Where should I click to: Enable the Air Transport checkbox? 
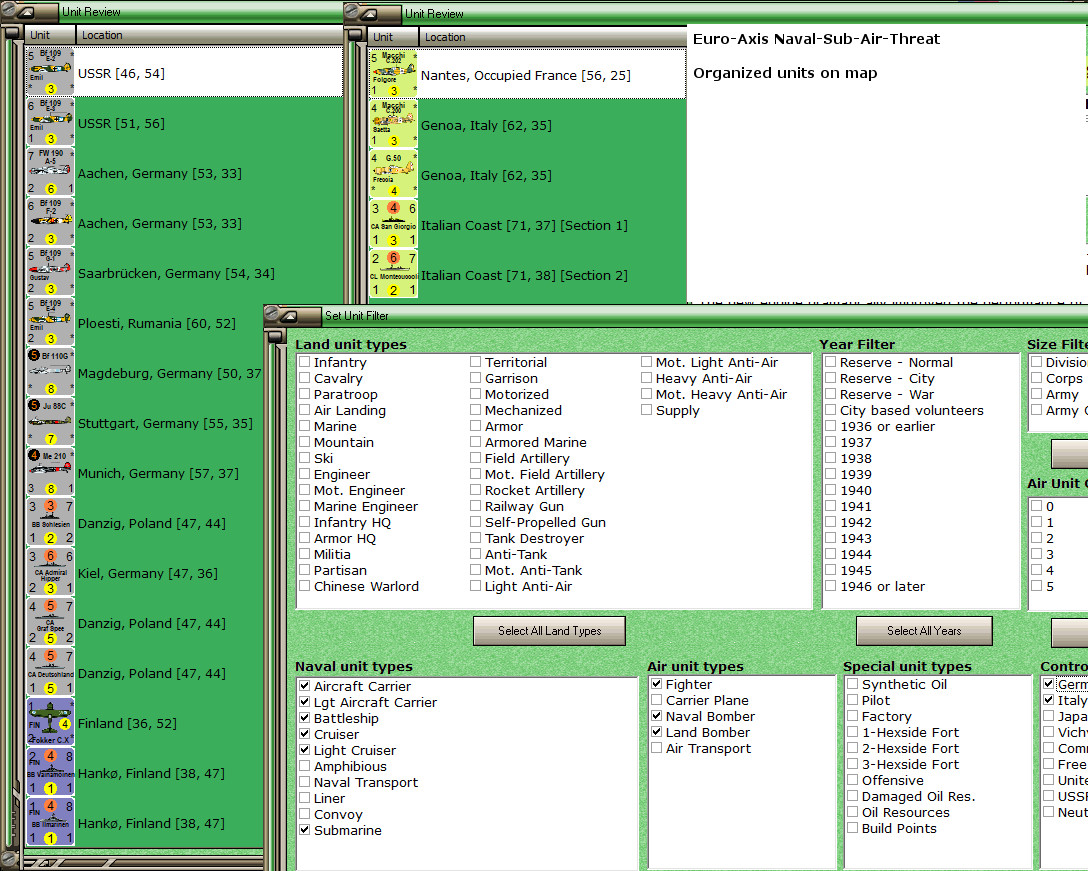[x=656, y=747]
